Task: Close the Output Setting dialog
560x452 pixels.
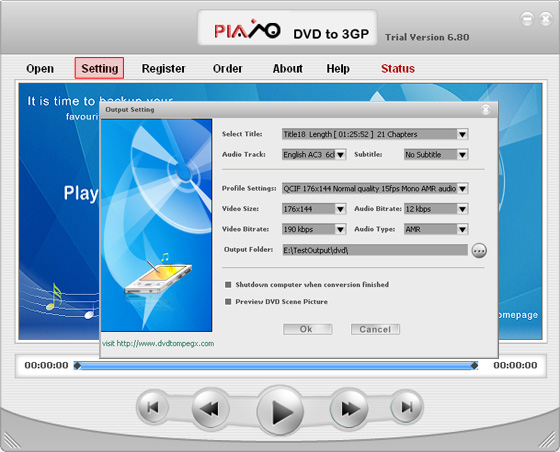Action: click(x=485, y=110)
